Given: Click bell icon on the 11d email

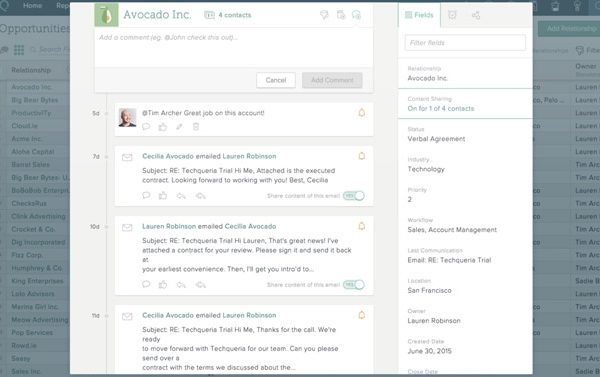Looking at the screenshot, I should pos(362,315).
